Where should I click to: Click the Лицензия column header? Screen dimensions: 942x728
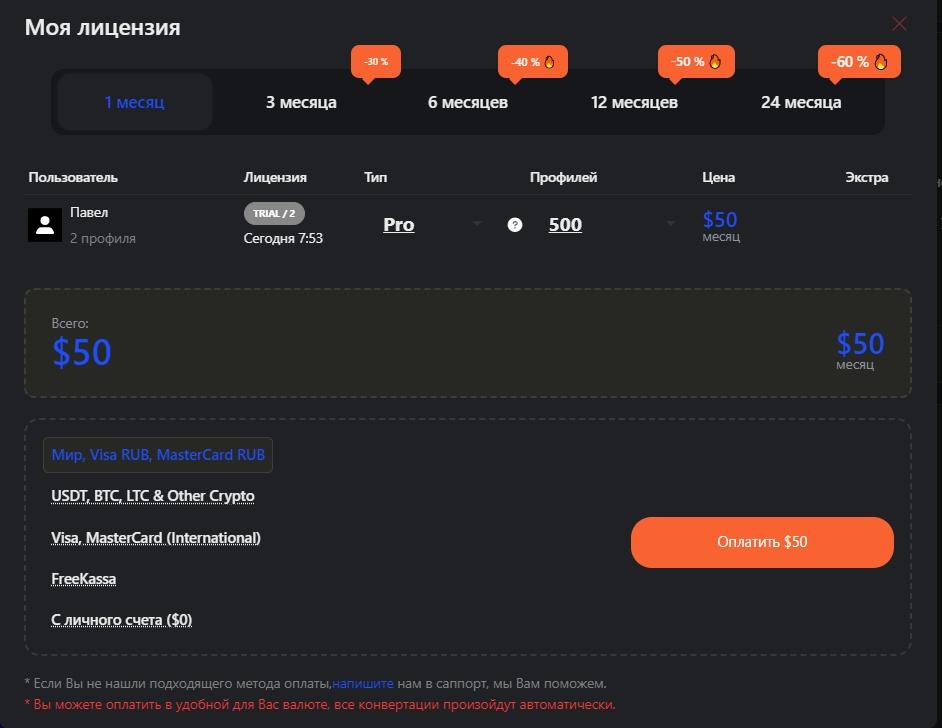click(275, 177)
